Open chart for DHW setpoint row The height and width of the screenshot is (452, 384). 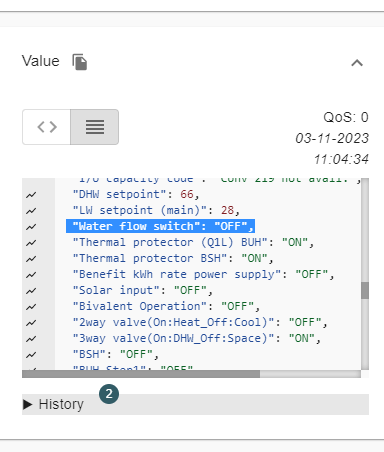pyautogui.click(x=31, y=195)
